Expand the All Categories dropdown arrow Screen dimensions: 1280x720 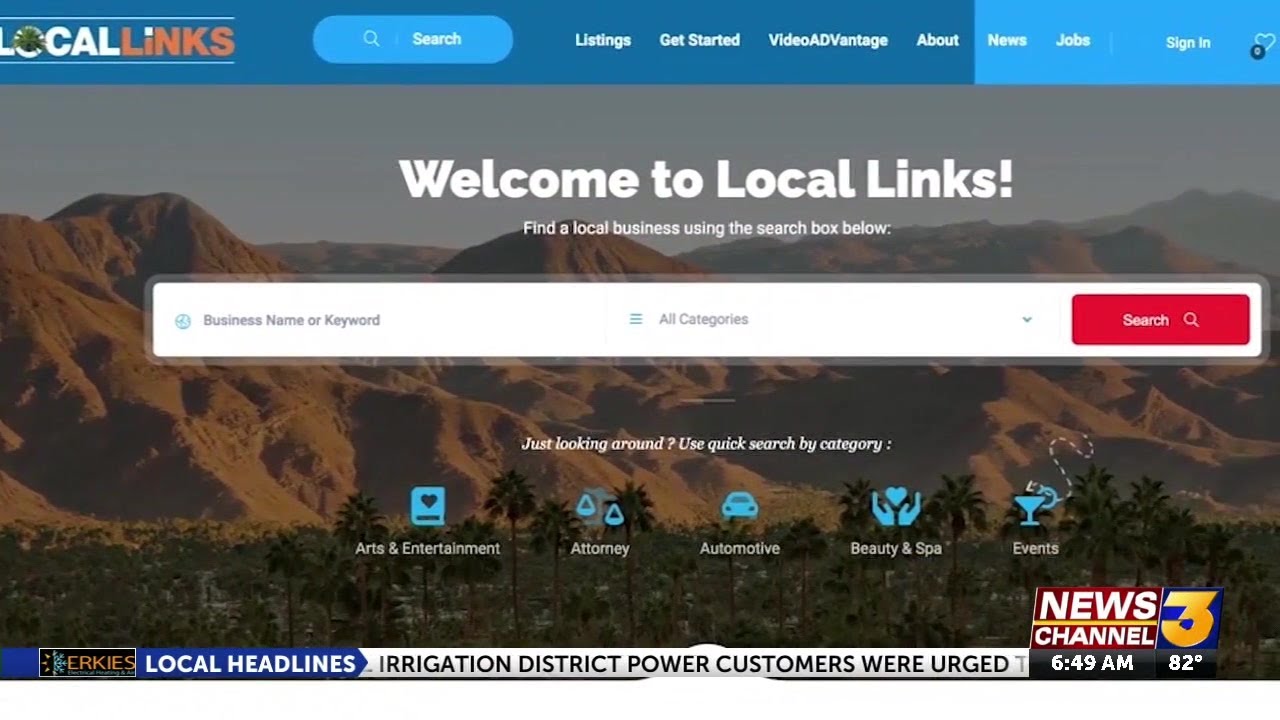coord(1026,320)
